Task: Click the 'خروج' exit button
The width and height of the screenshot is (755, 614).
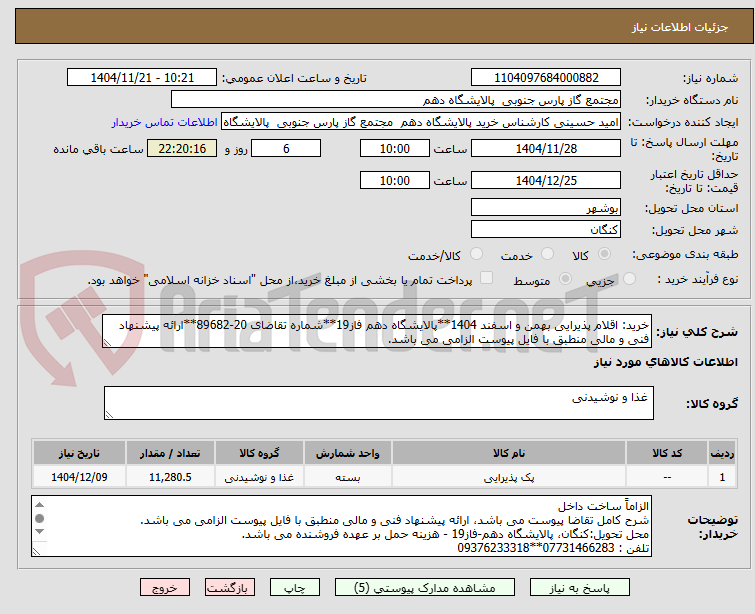Action: pyautogui.click(x=165, y=588)
